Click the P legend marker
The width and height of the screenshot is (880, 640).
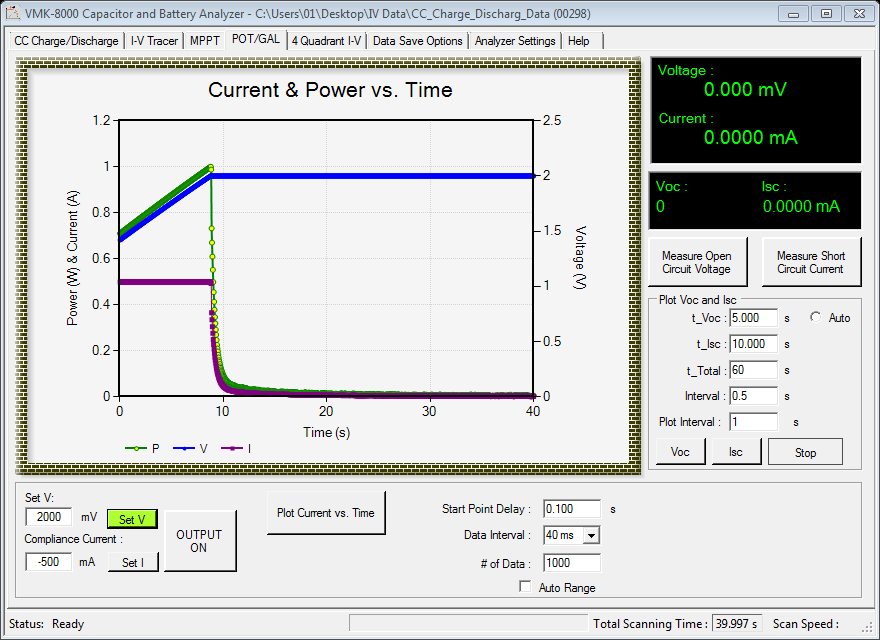click(x=136, y=448)
